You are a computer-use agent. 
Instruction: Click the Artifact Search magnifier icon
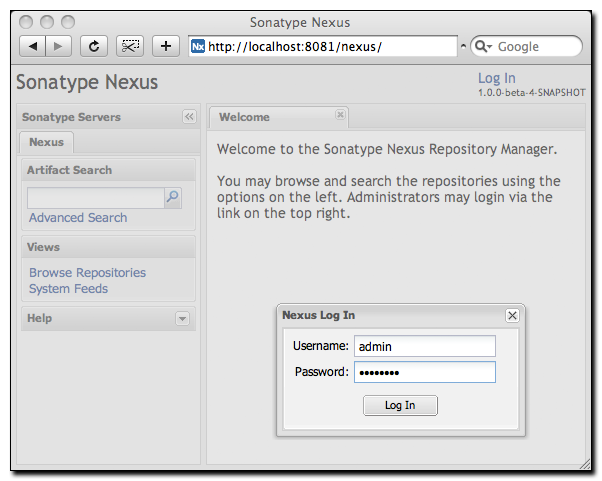pyautogui.click(x=172, y=197)
